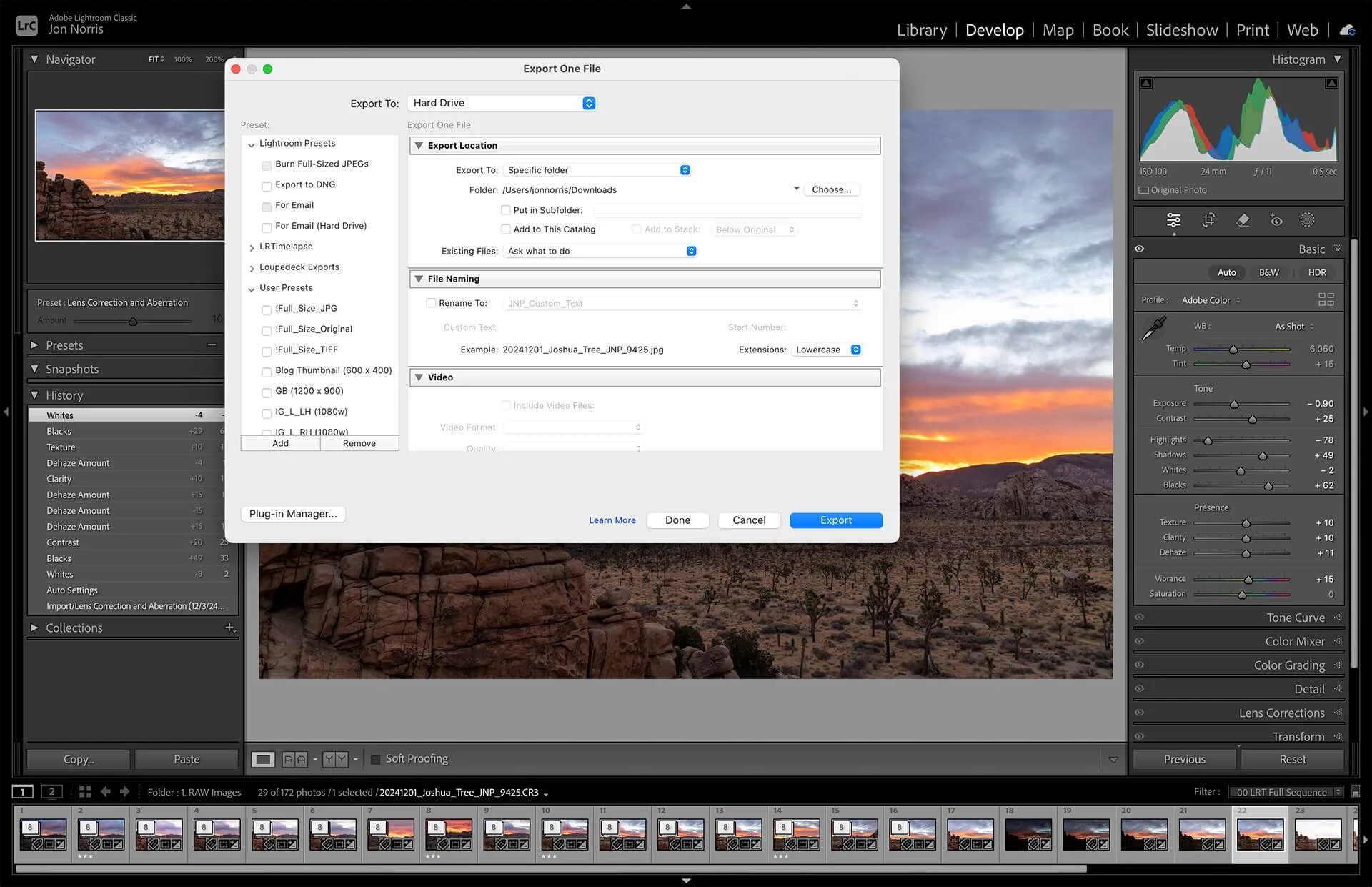Collapse the File Naming section

pos(419,279)
